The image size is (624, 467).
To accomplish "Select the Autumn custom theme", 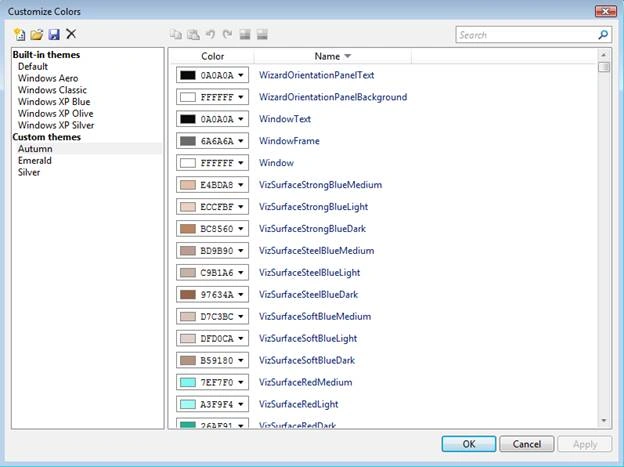I will (35, 149).
